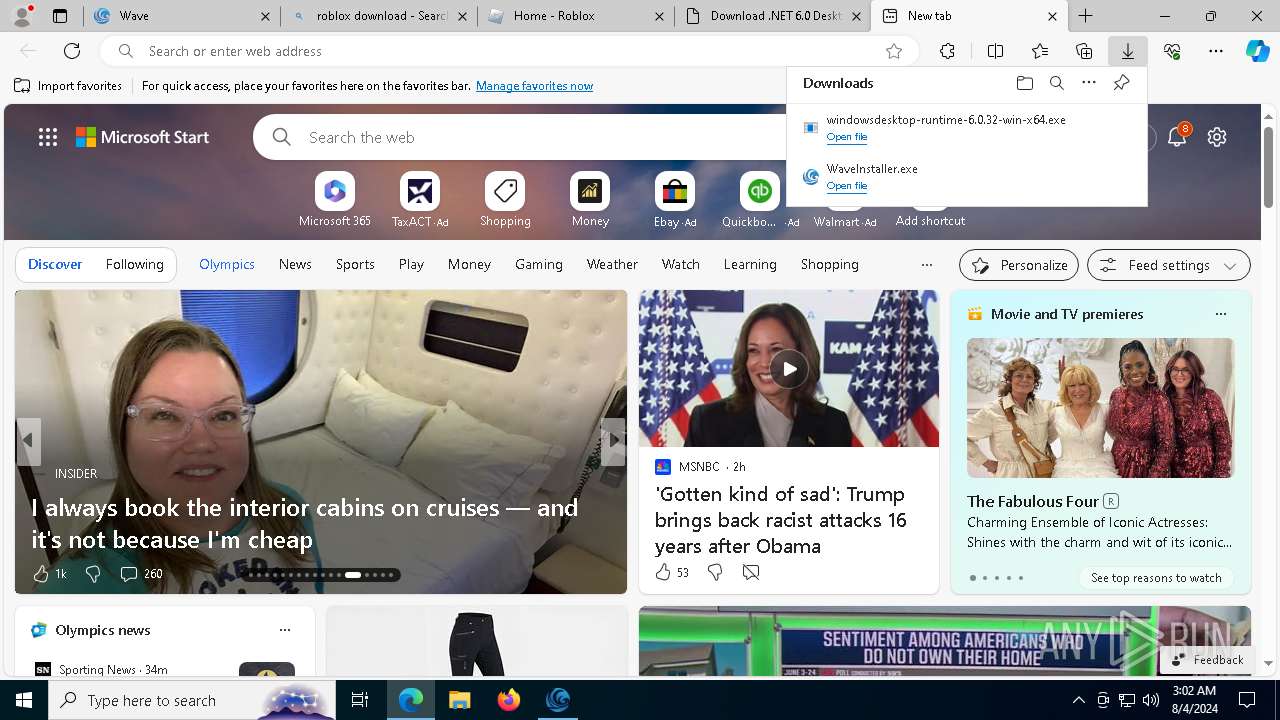The height and width of the screenshot is (720, 1280).
Task: Open a new browser tab
Action: pyautogui.click(x=1085, y=16)
